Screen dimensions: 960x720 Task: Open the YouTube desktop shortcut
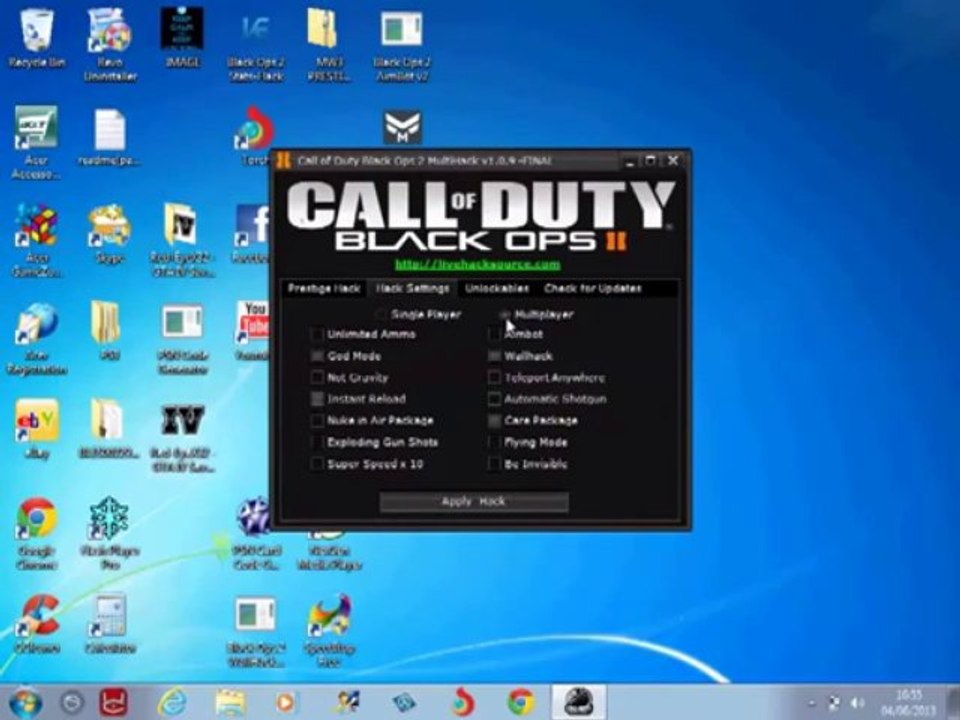252,331
